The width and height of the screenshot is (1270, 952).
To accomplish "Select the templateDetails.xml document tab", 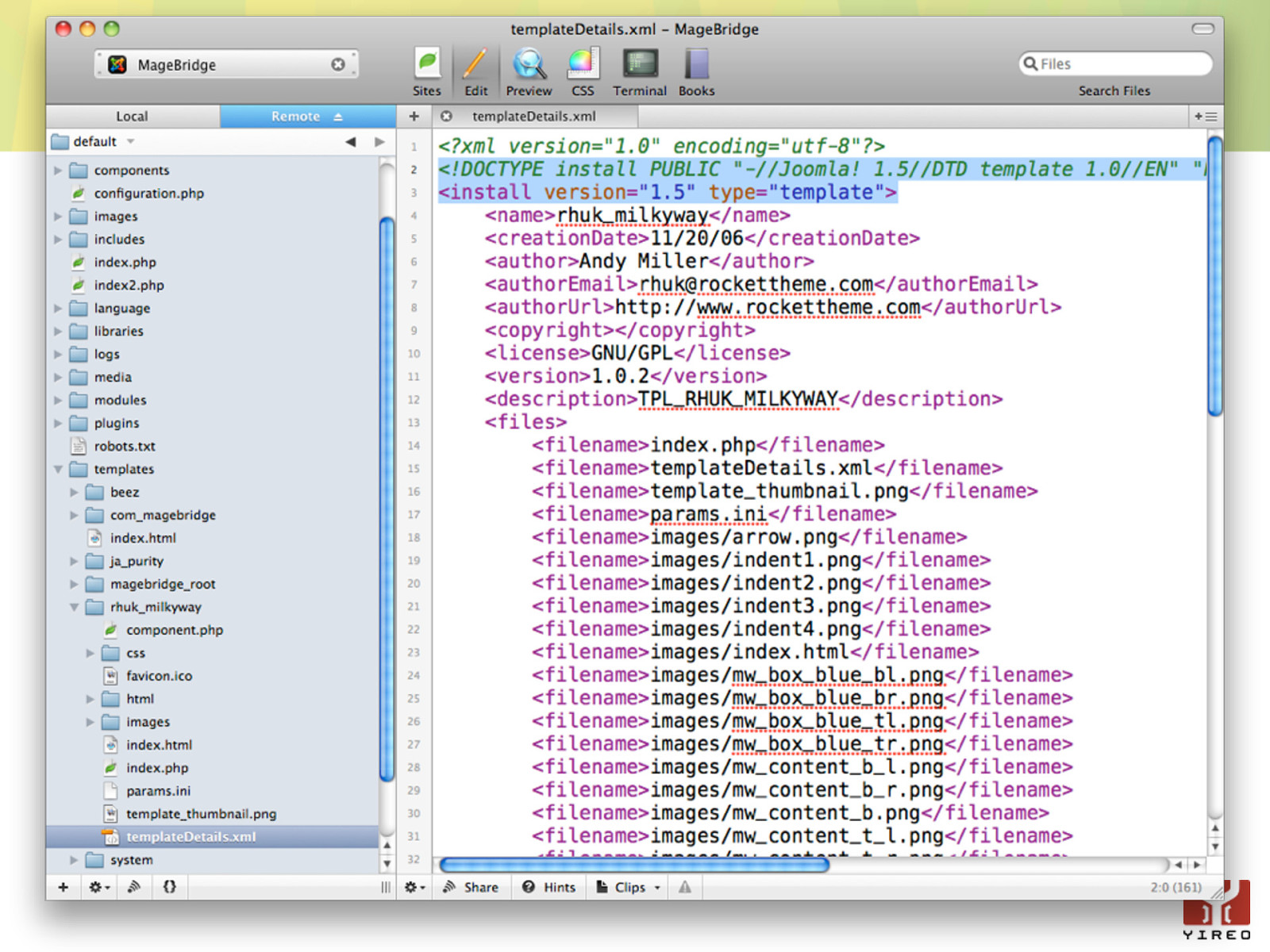I will pyautogui.click(x=533, y=116).
